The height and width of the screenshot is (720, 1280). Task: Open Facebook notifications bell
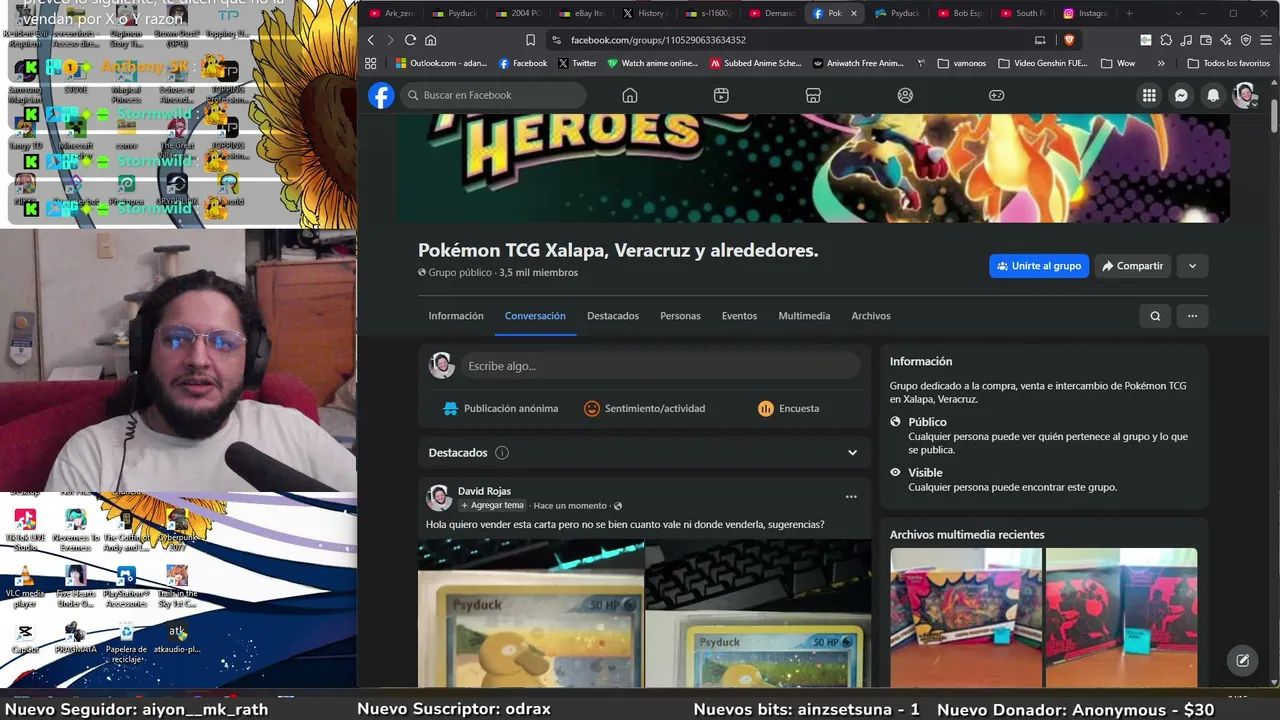(x=1213, y=95)
